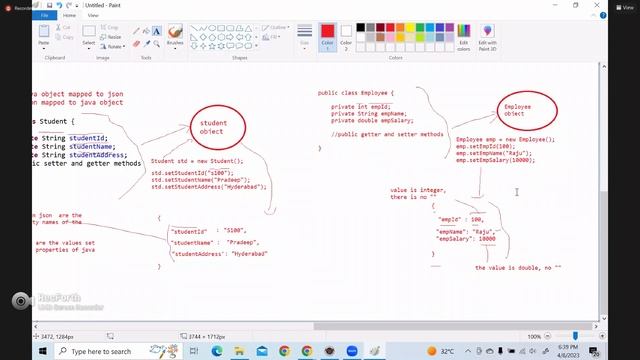
Task: Switch to the View ribbon tab
Action: (x=93, y=16)
